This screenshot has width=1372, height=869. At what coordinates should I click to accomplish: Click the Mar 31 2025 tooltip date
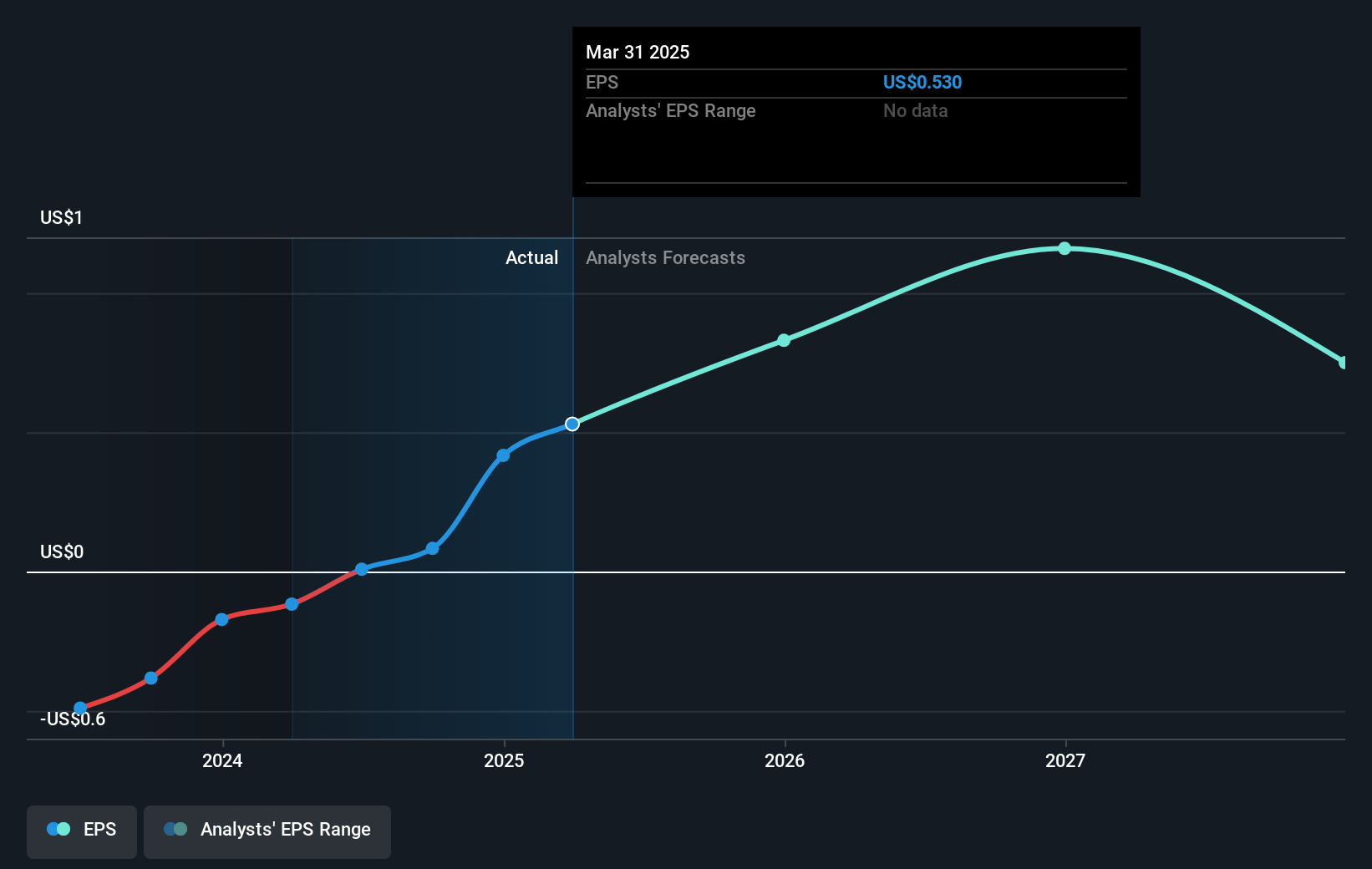638,53
